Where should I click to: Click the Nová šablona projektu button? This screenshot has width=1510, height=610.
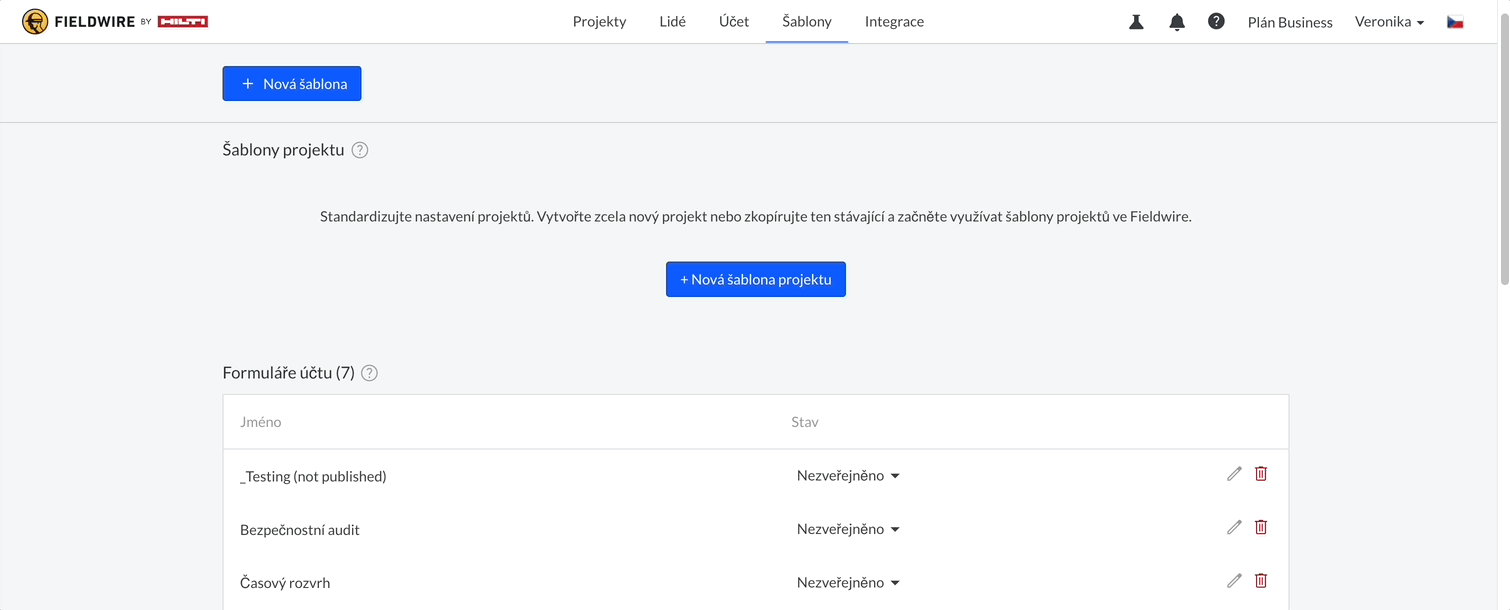756,280
